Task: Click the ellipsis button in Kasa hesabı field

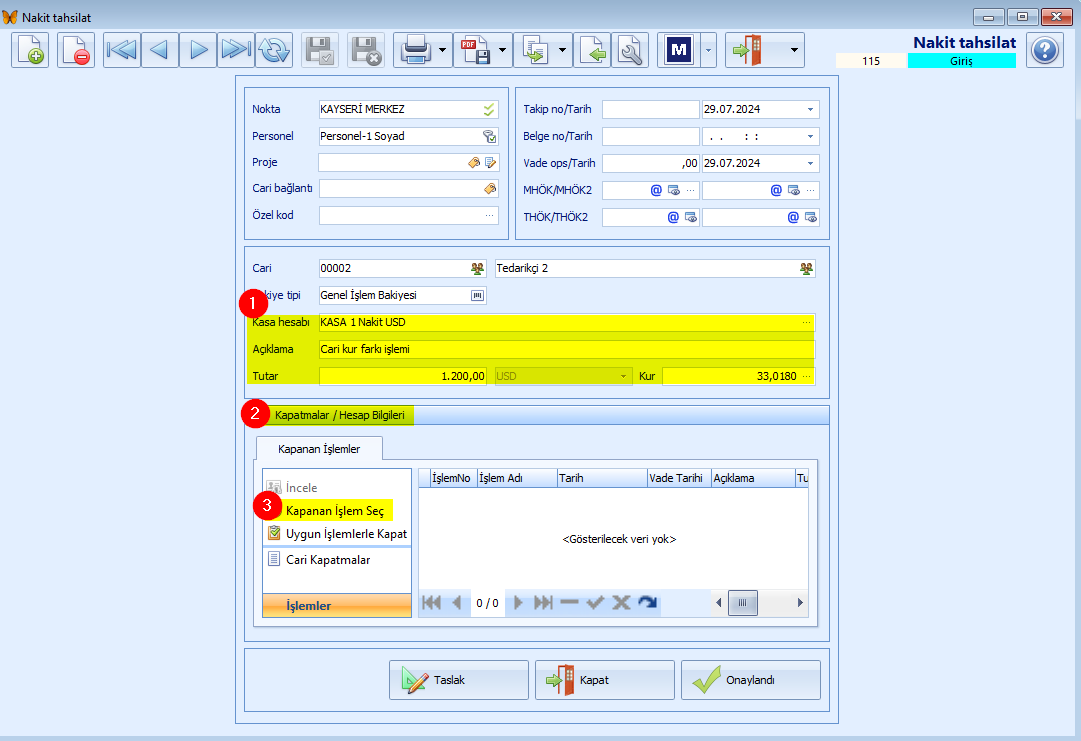Action: click(x=807, y=323)
